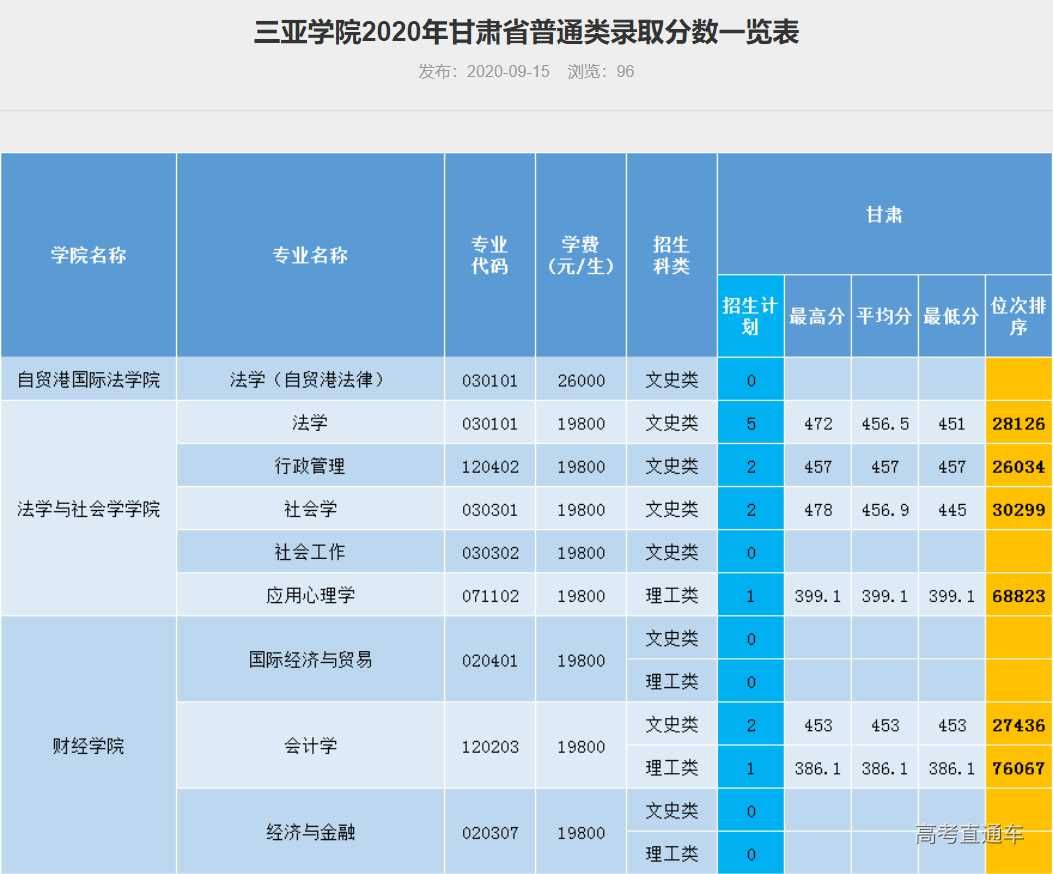Click the 招生计划 header cell

tap(750, 314)
